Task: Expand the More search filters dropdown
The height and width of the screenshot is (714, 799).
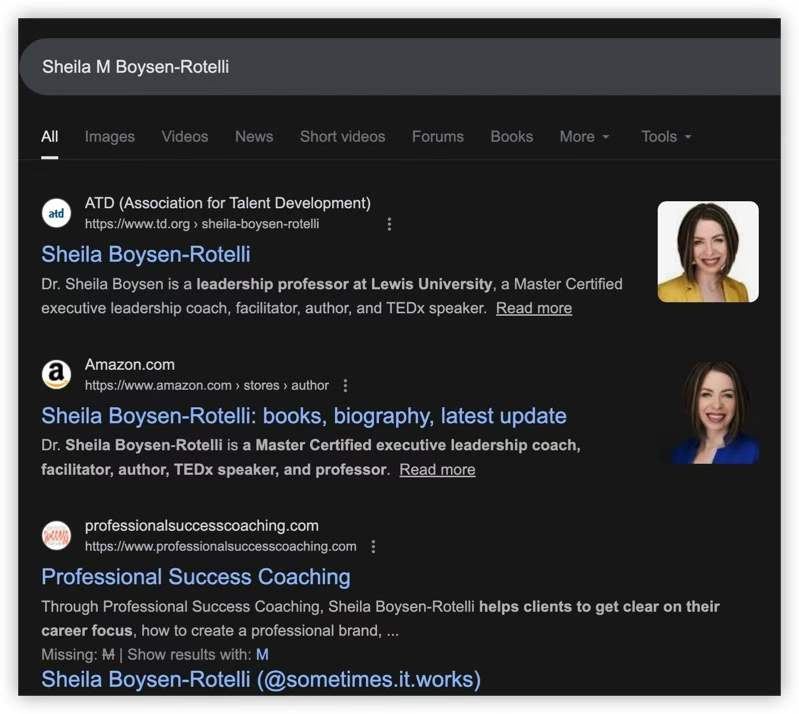Action: (584, 137)
